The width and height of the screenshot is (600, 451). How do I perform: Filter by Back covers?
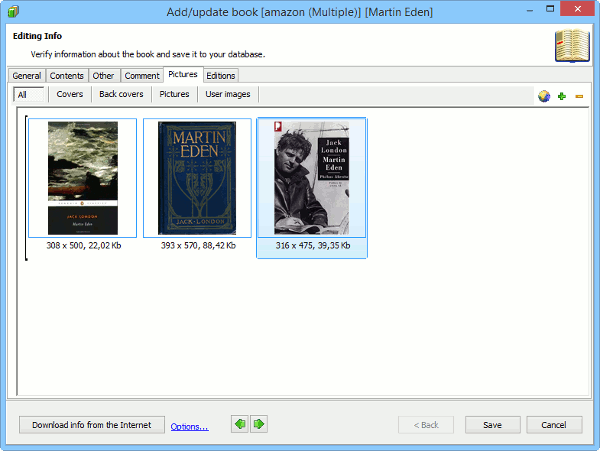[x=121, y=94]
